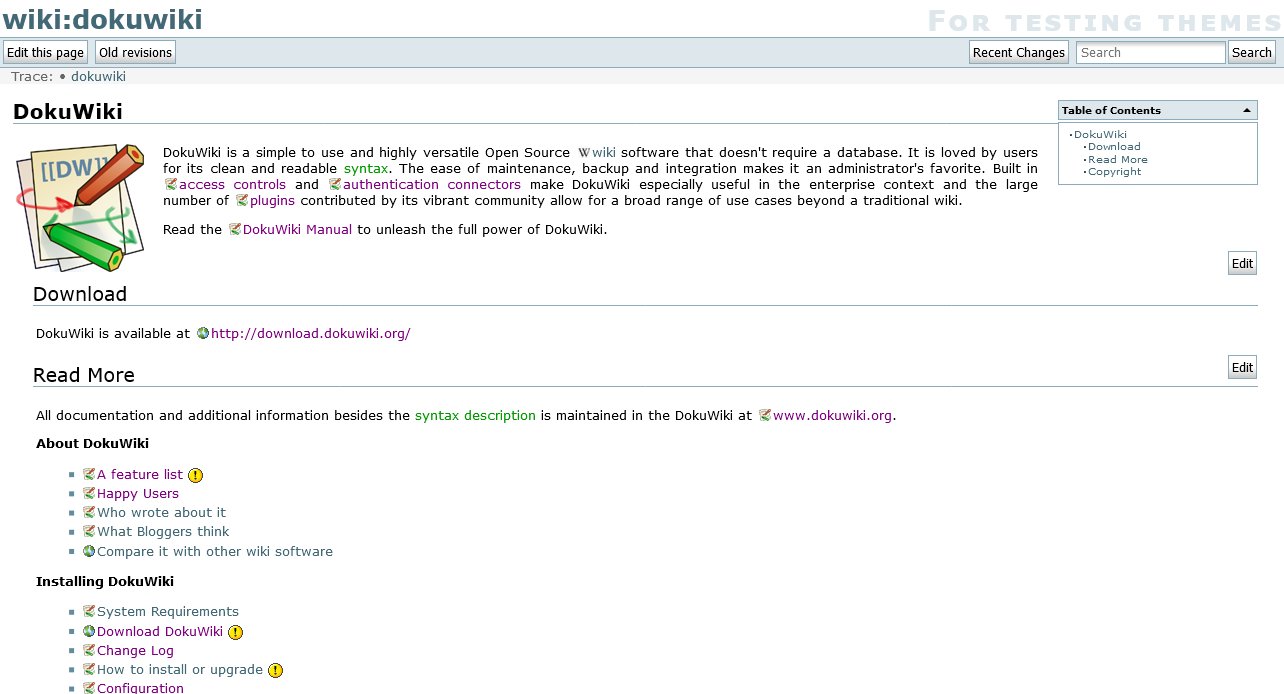Click the Installing DokuWiki bold heading

point(105,582)
